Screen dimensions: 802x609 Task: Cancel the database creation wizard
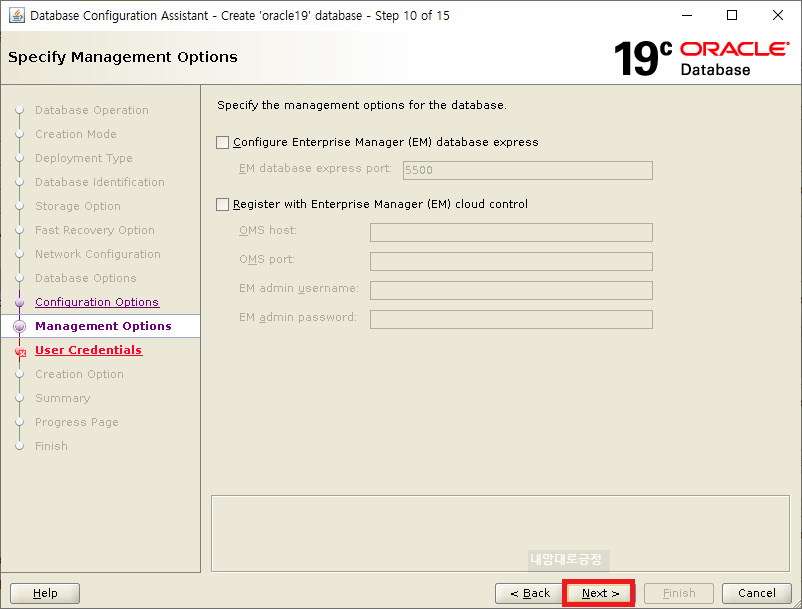click(x=756, y=593)
